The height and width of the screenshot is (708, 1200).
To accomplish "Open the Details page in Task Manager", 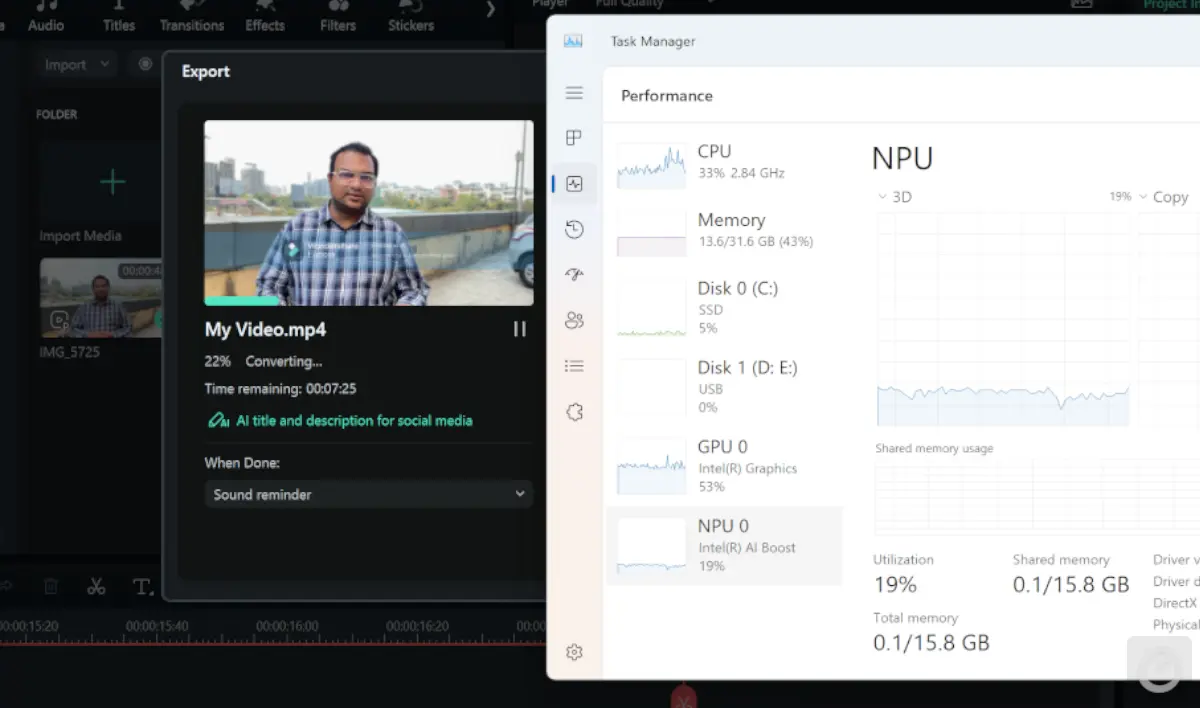I will pyautogui.click(x=574, y=366).
